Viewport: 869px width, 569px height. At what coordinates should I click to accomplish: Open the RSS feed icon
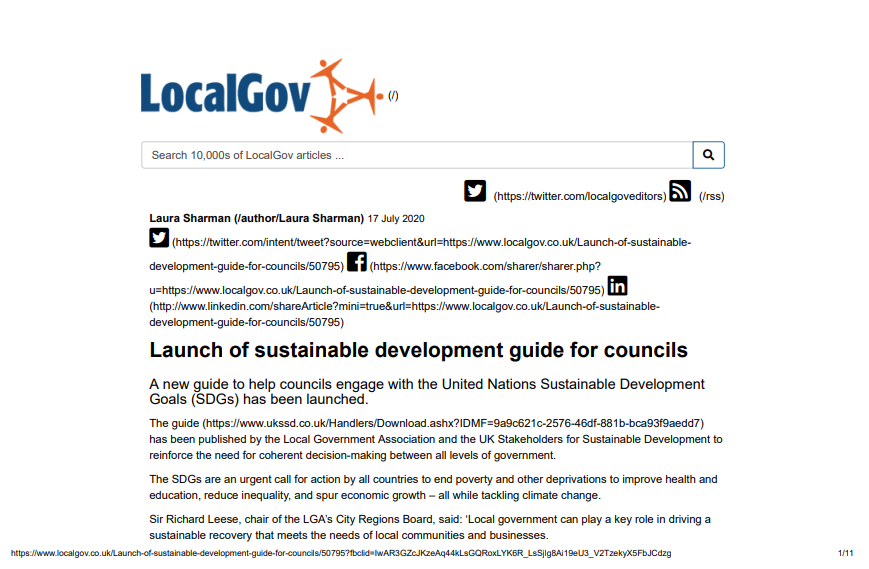point(680,191)
